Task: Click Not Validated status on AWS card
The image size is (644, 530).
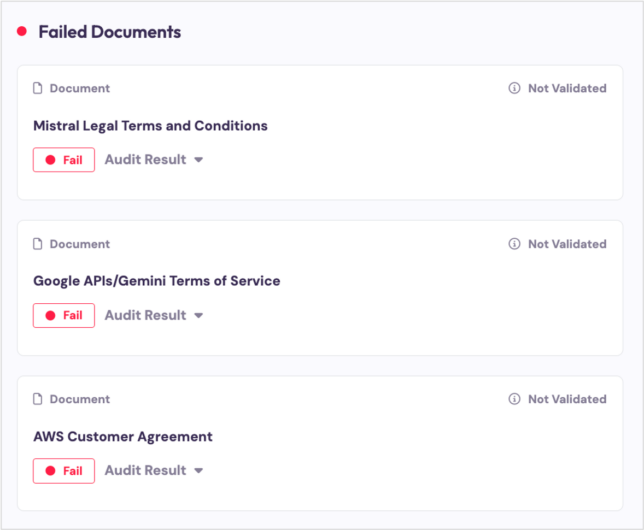Action: point(566,399)
